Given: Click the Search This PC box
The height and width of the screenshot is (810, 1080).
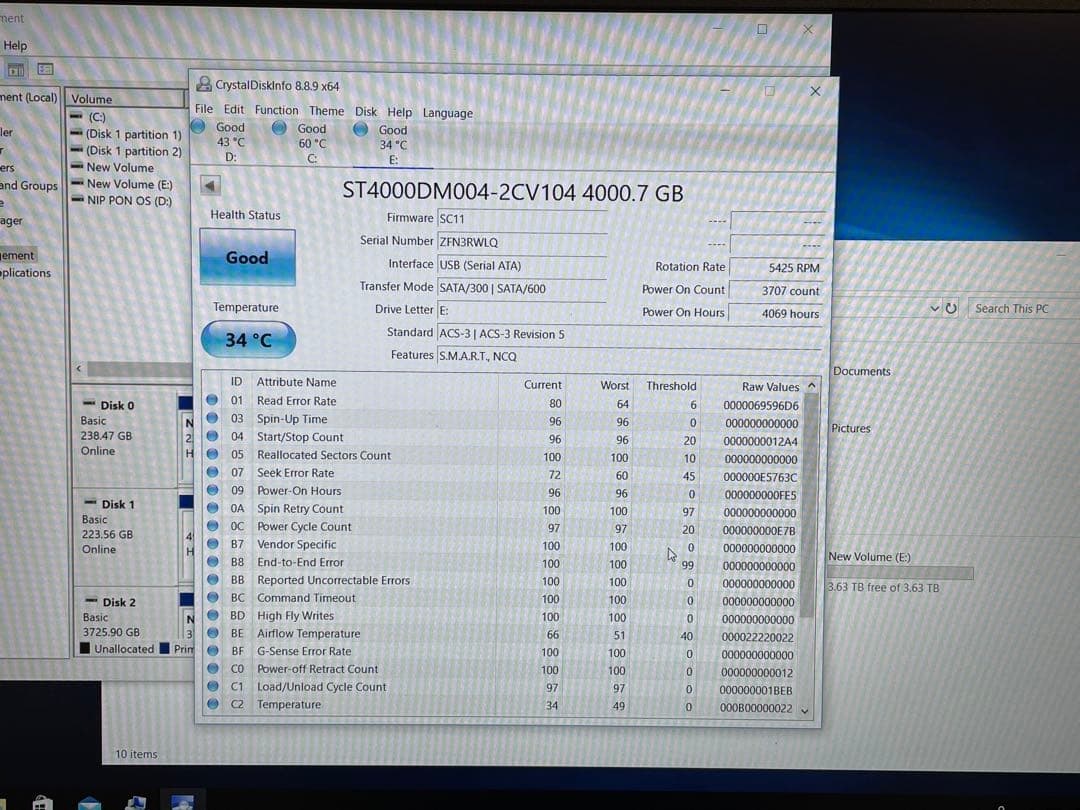Looking at the screenshot, I should tap(1022, 309).
